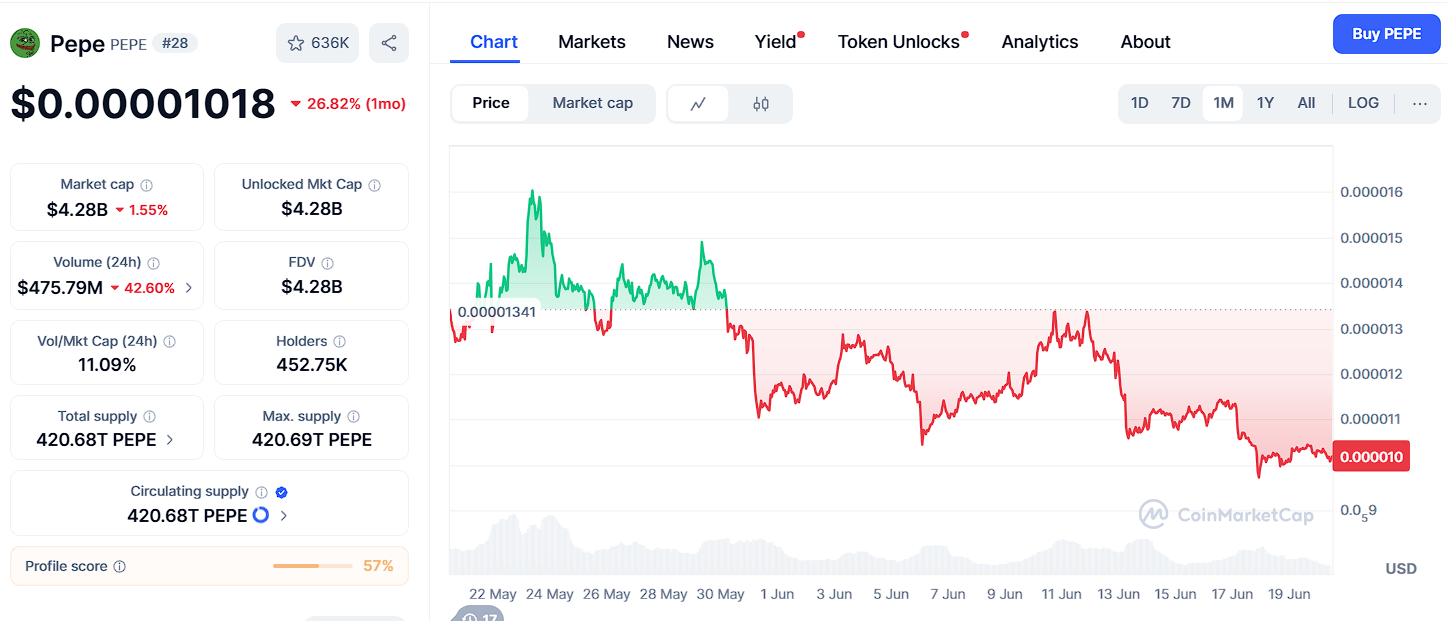This screenshot has height=621, width=1447.
Task: Click the $475.79M volume value
Action: [60, 288]
